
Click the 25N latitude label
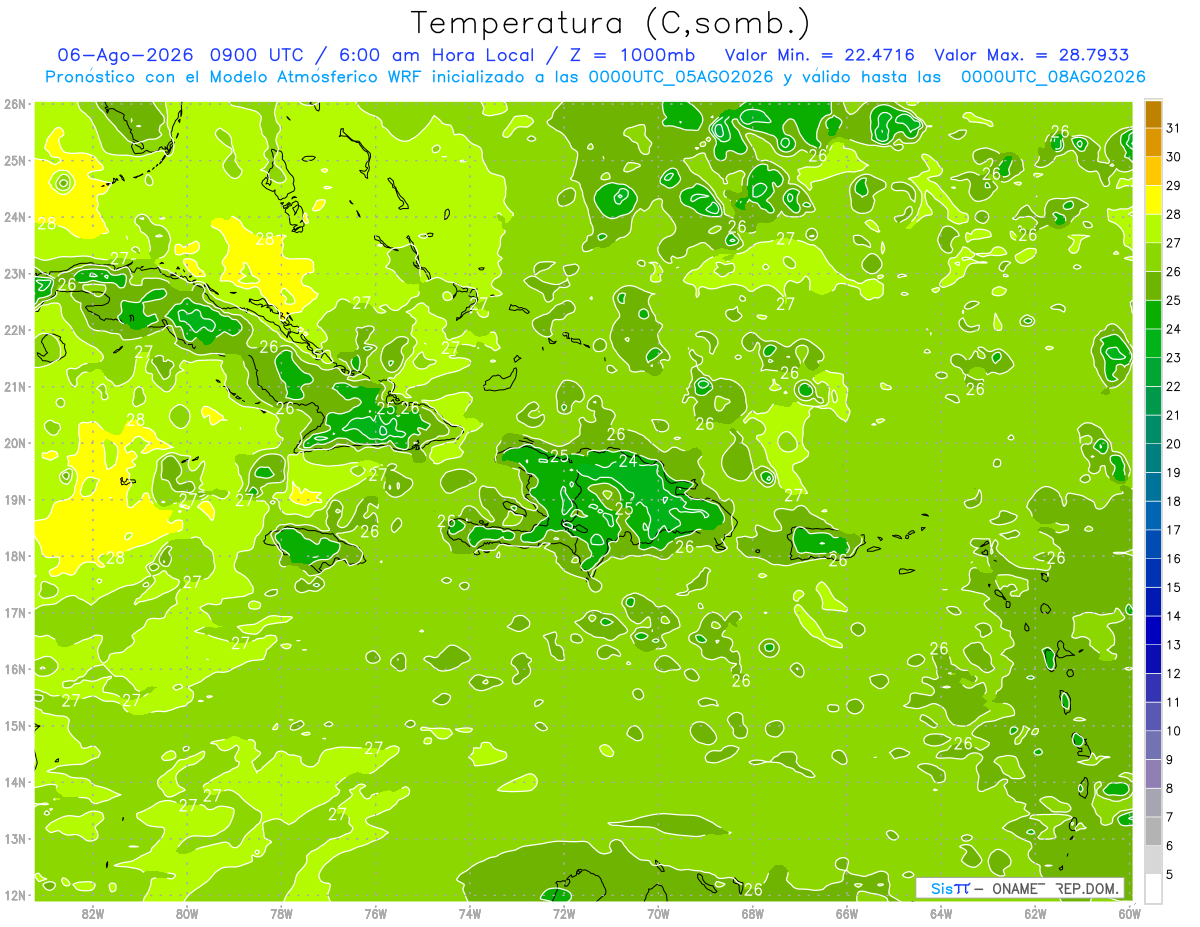[15, 160]
